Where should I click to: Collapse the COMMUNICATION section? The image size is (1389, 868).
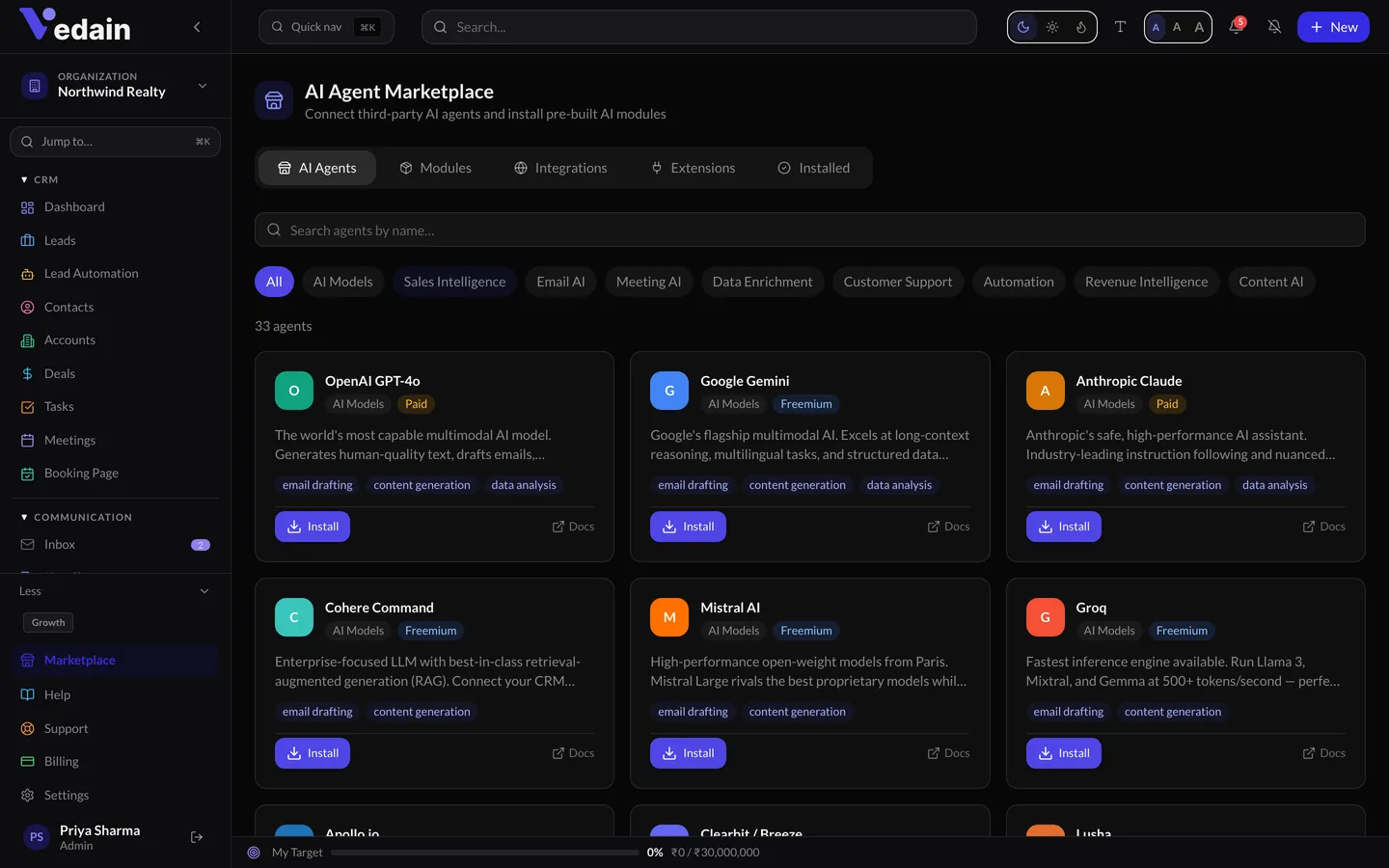pyautogui.click(x=75, y=517)
